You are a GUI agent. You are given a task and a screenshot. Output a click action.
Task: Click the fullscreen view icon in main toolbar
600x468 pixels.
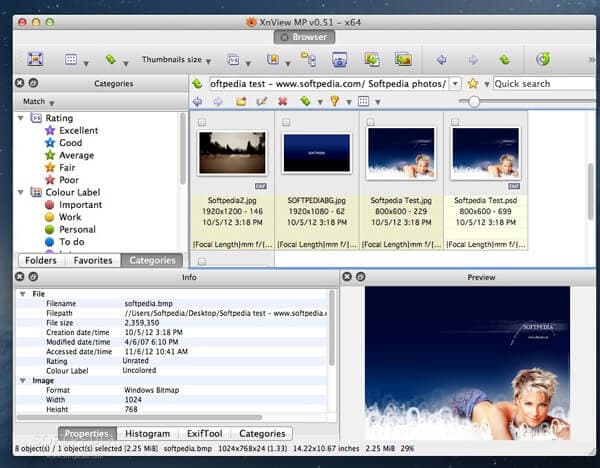point(35,60)
